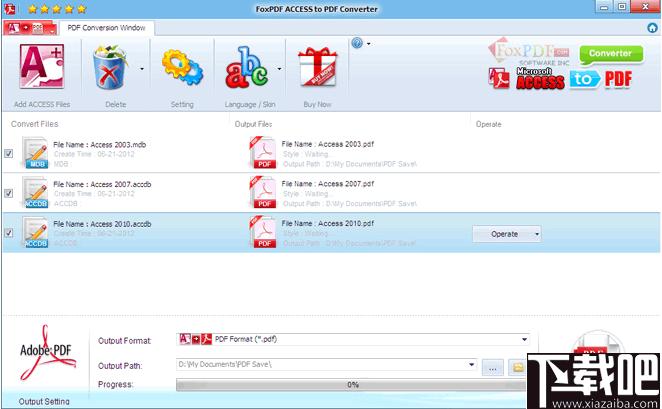Click the Output Files column header
This screenshot has height=409, width=662.
(x=253, y=124)
